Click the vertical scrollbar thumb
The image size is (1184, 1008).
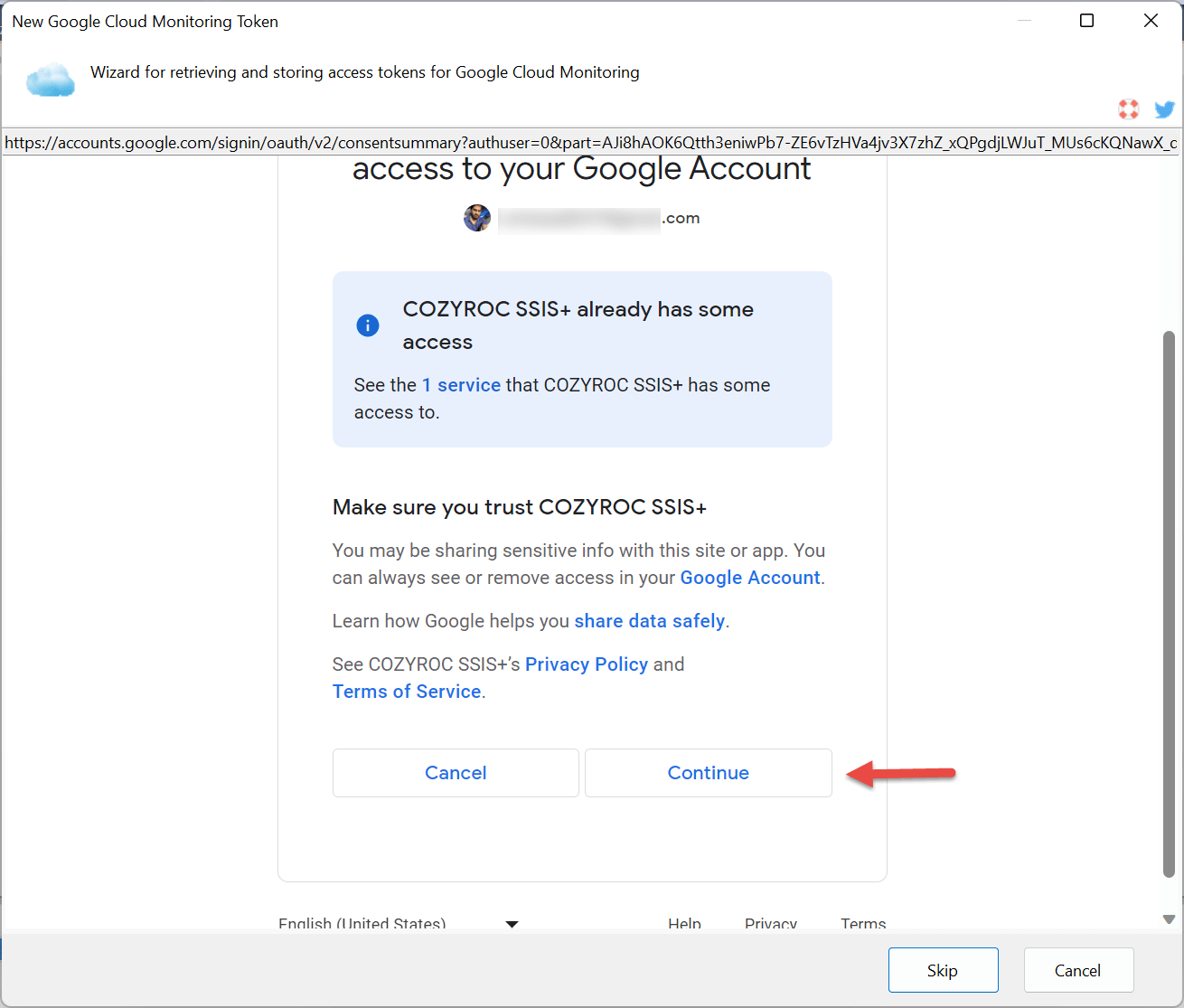point(1169,604)
